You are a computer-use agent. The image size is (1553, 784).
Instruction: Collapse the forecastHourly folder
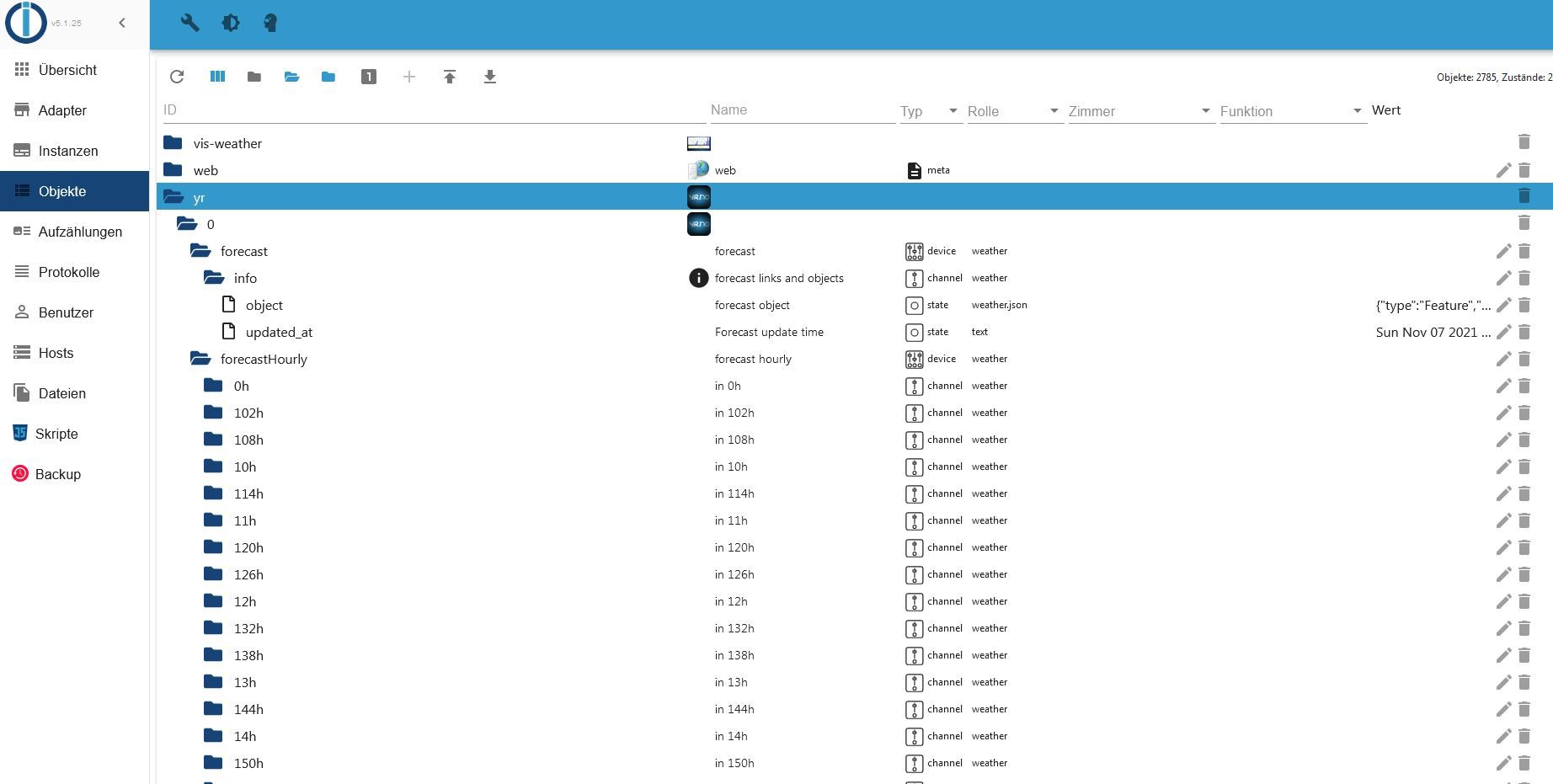pos(200,359)
